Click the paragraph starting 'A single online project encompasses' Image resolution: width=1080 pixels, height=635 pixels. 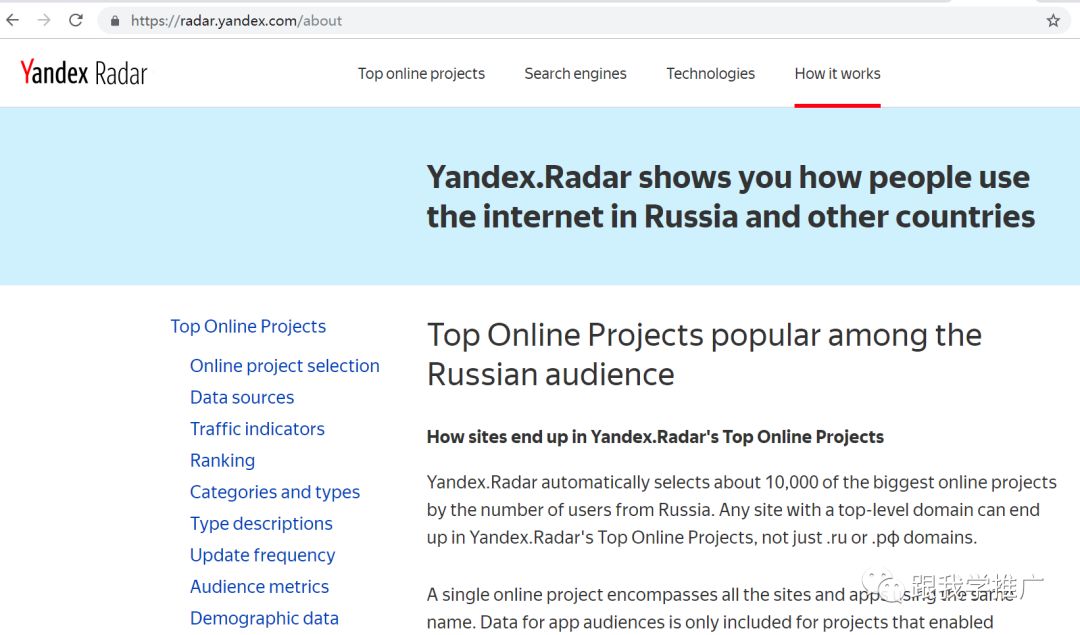[720, 608]
